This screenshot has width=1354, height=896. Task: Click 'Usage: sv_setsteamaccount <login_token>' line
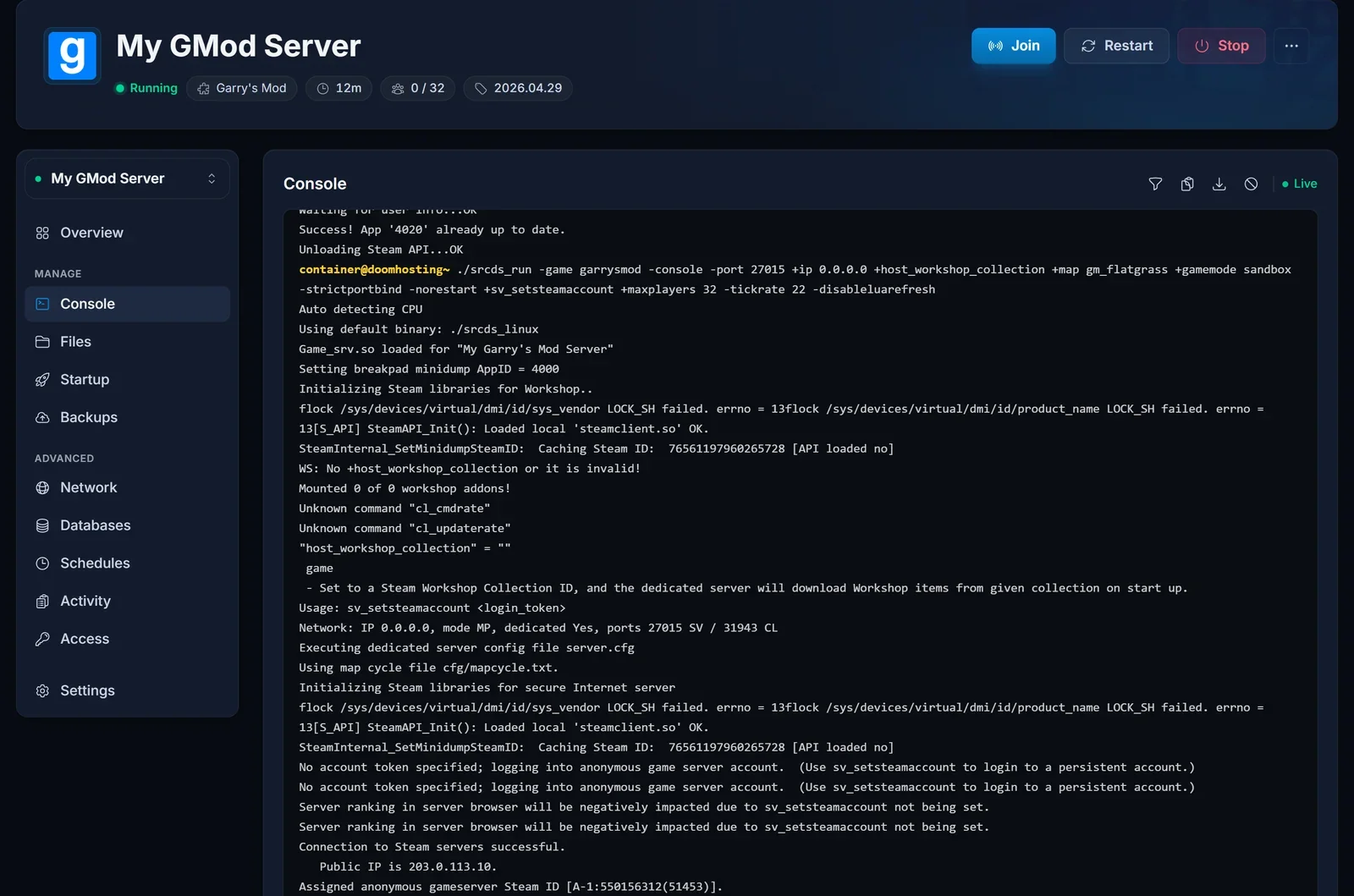click(432, 607)
